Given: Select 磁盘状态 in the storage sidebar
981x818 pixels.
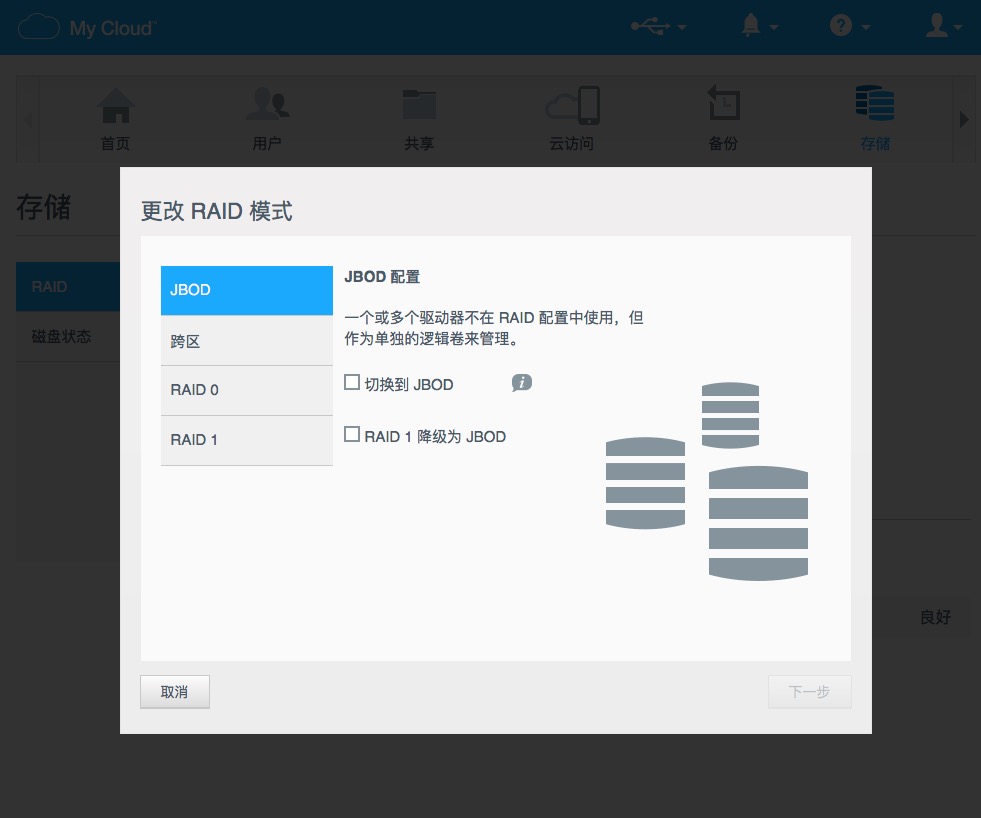Looking at the screenshot, I should point(68,337).
